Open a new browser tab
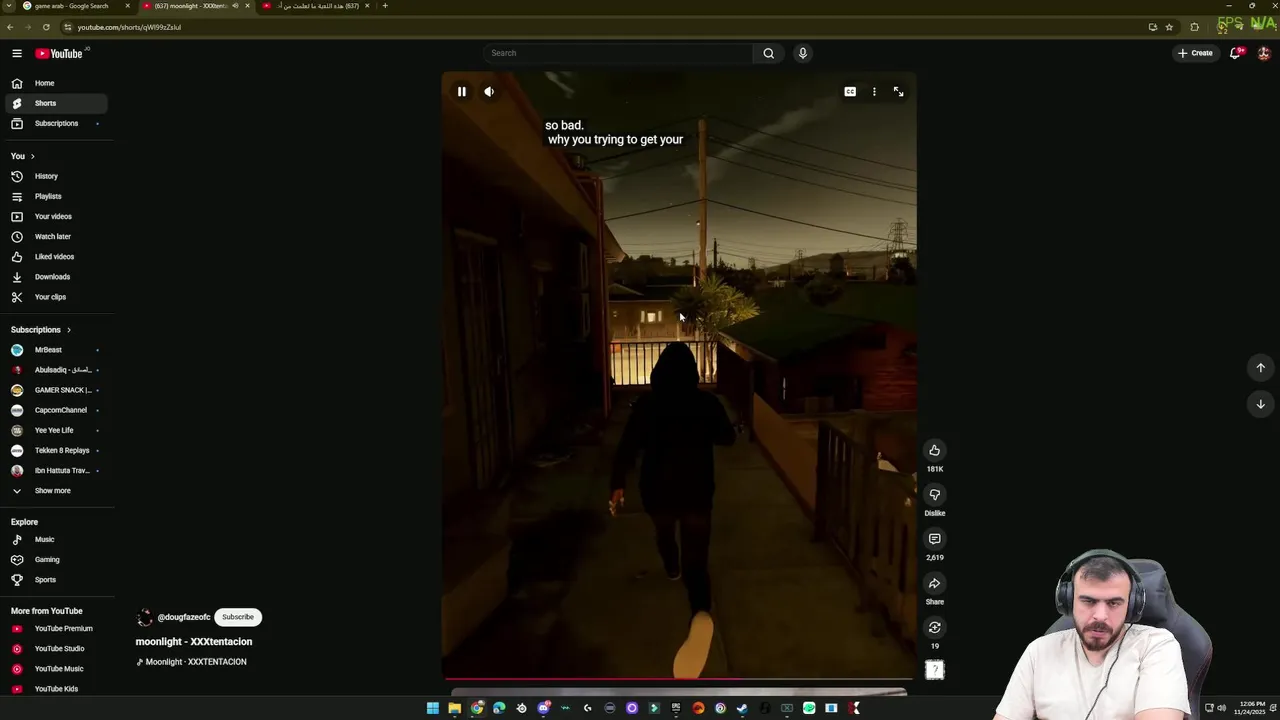Screen dimensions: 1280x720 click(385, 6)
